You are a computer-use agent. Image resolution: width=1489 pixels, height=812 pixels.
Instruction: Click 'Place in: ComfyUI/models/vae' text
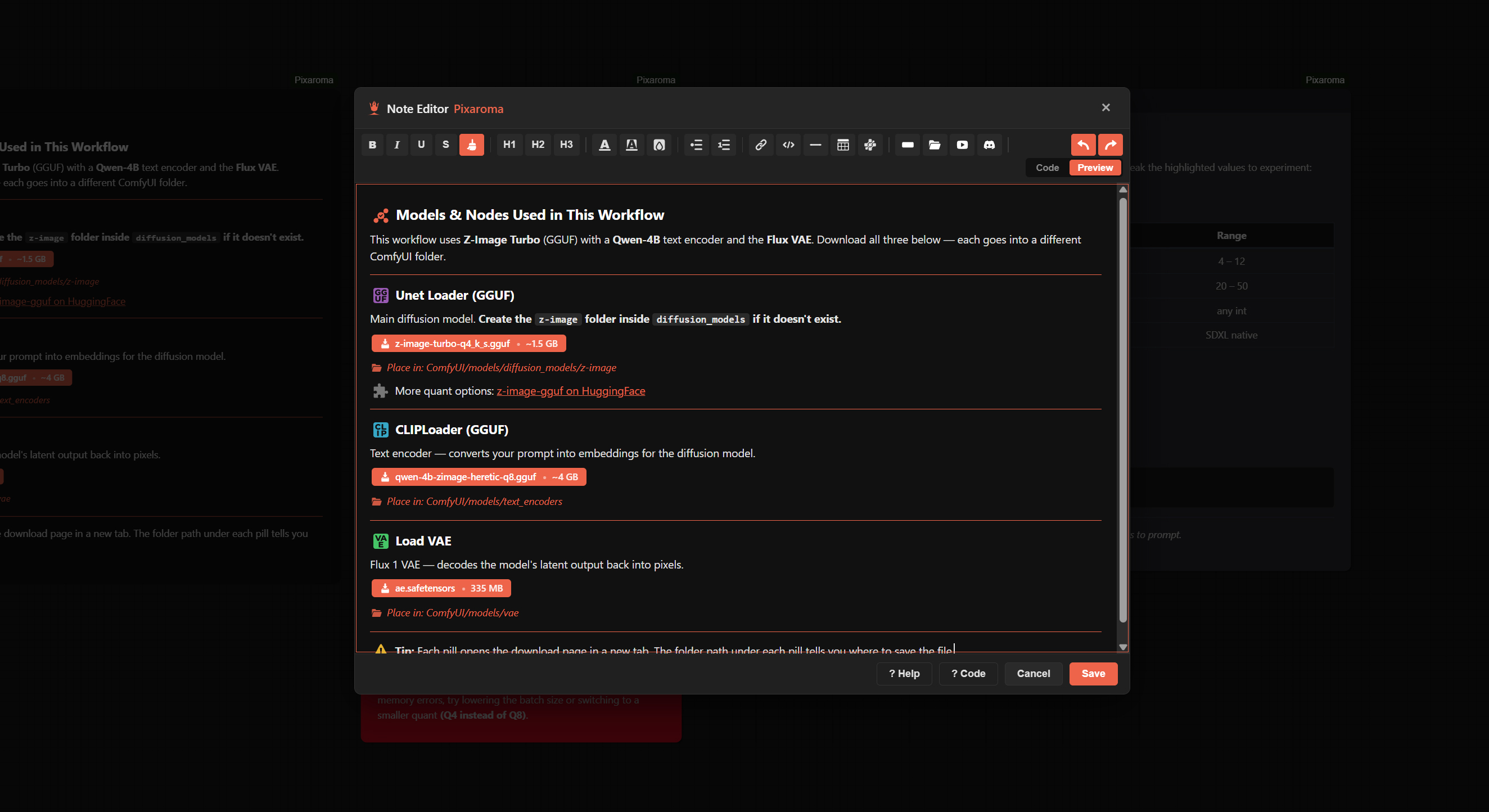[452, 612]
